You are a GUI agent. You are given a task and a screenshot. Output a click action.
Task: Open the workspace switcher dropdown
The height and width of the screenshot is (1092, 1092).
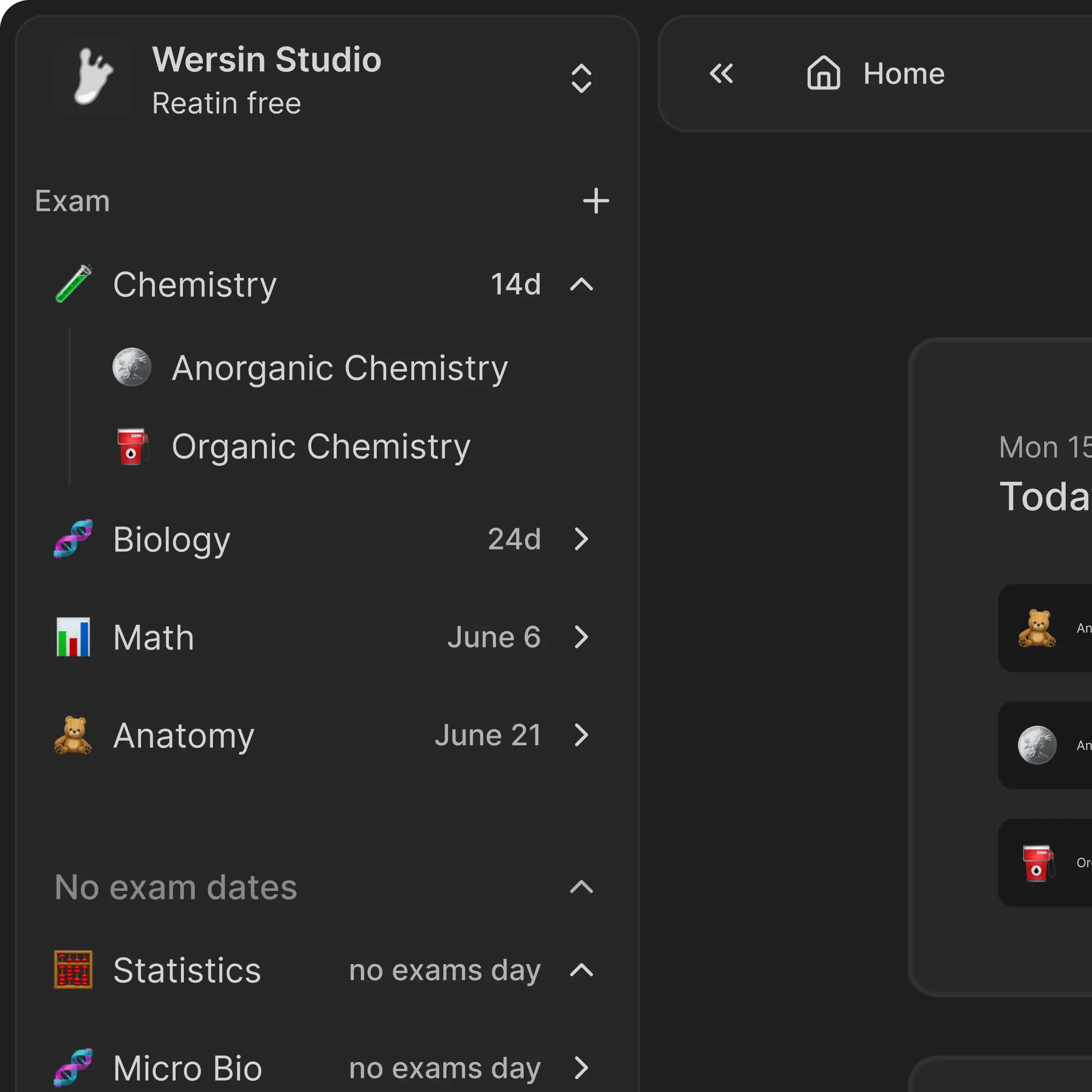(581, 79)
